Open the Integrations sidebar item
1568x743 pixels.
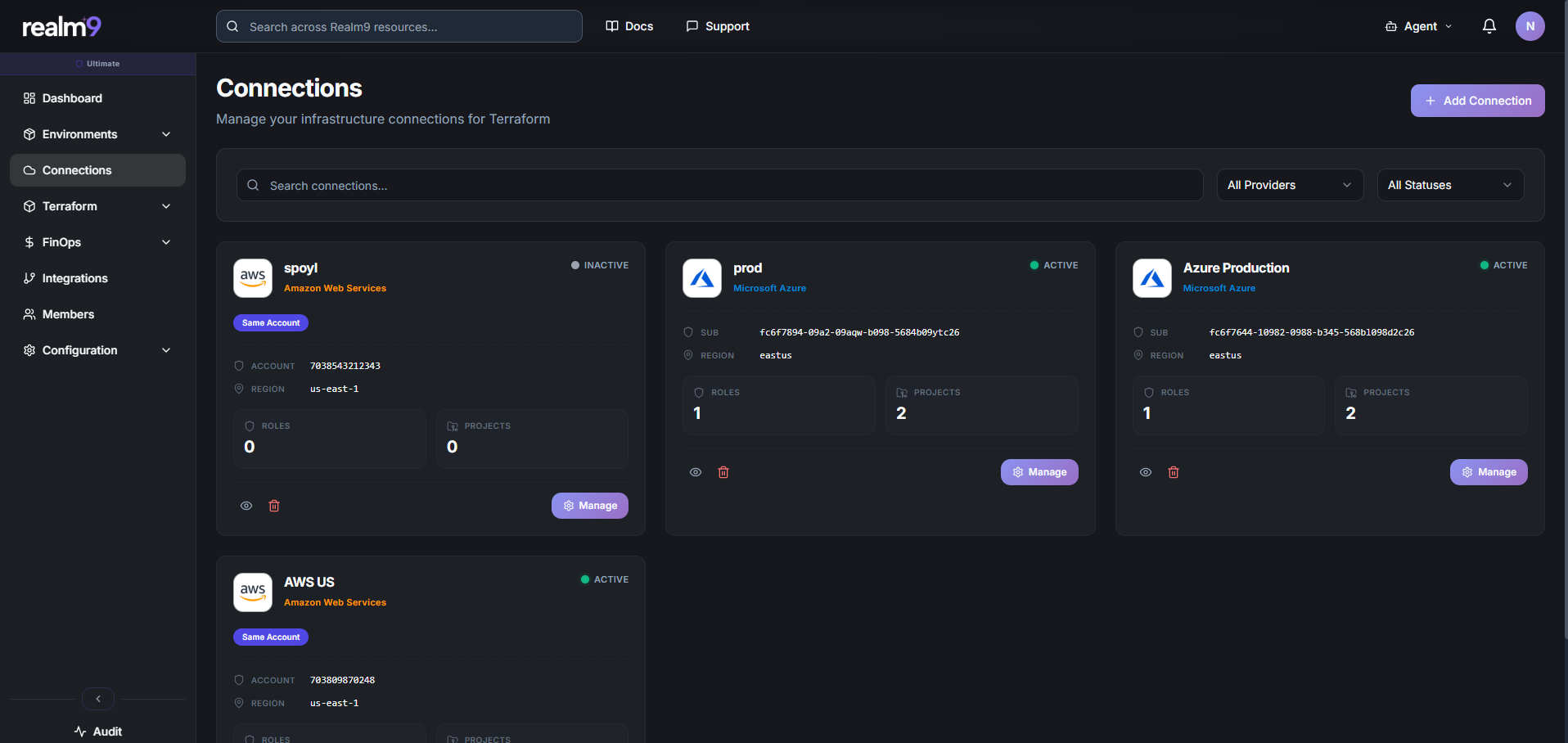coord(74,278)
